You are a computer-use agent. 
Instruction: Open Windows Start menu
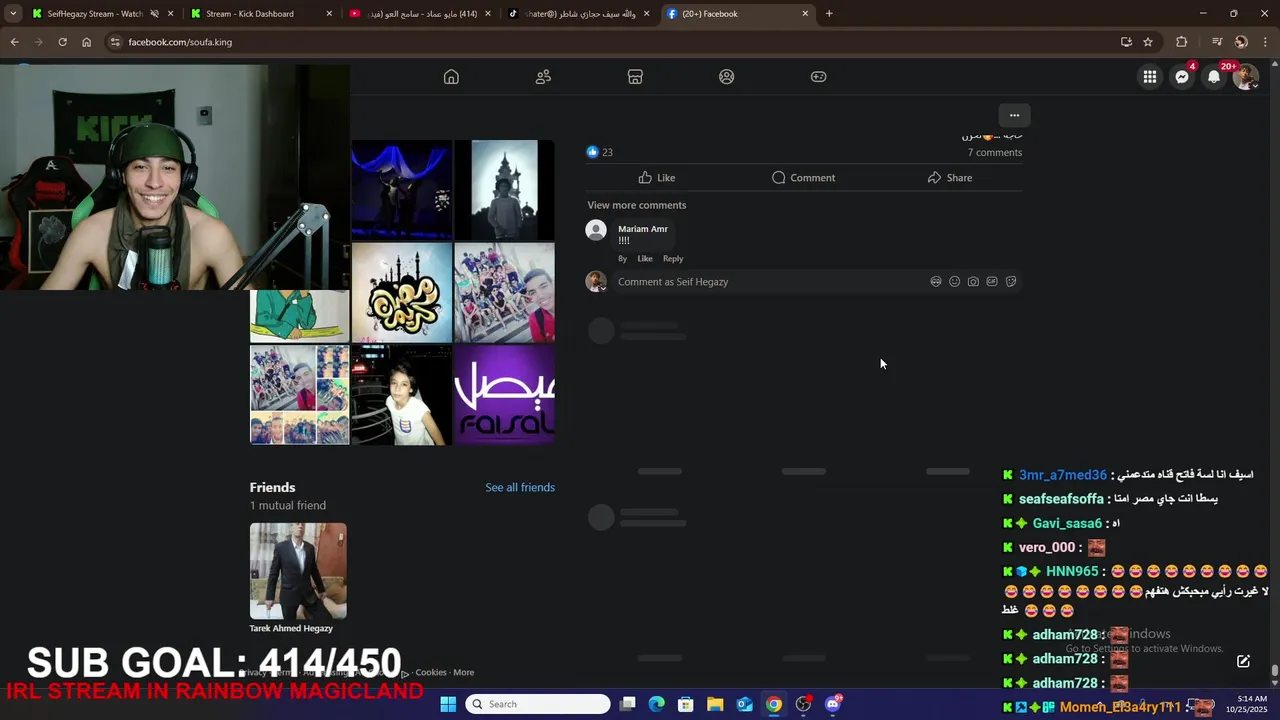pyautogui.click(x=448, y=704)
